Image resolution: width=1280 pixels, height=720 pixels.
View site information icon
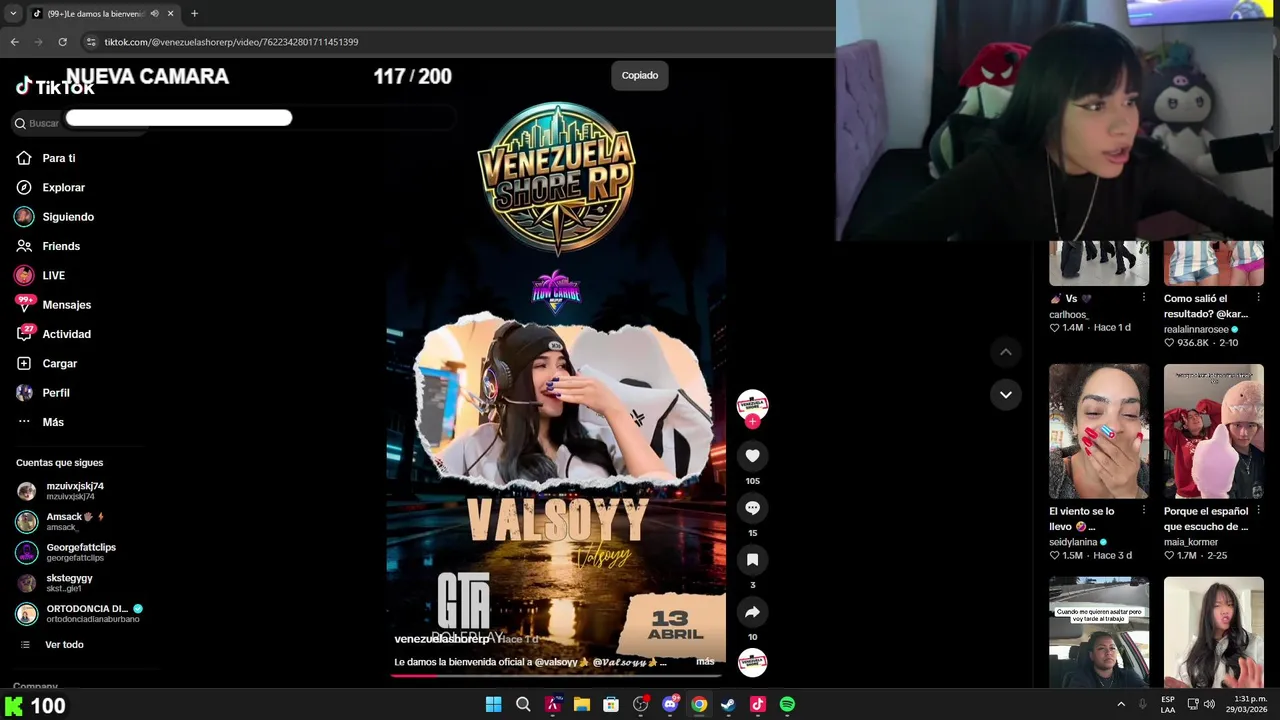pos(91,42)
